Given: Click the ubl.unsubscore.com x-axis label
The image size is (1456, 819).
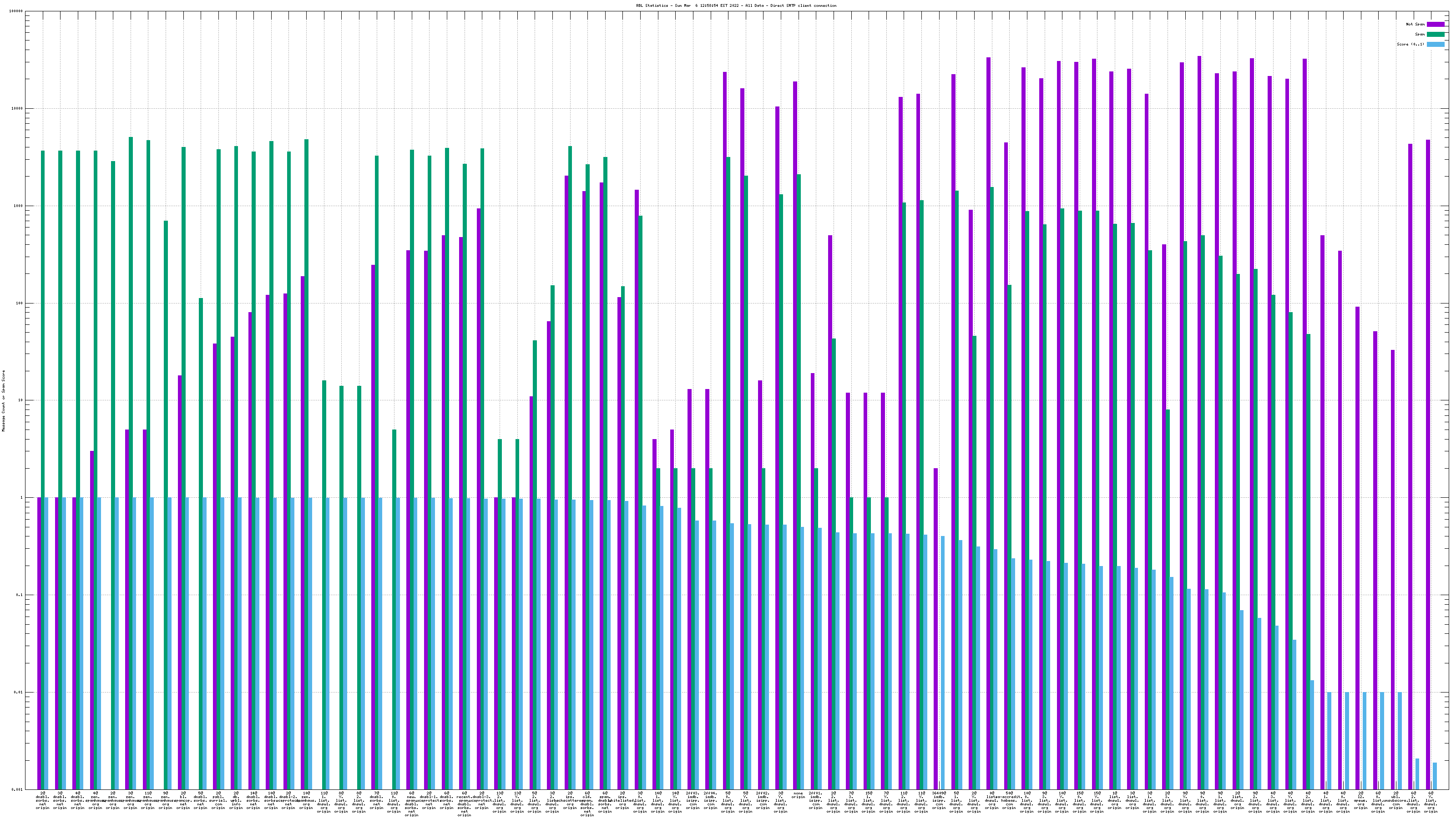Looking at the screenshot, I should click(1395, 800).
